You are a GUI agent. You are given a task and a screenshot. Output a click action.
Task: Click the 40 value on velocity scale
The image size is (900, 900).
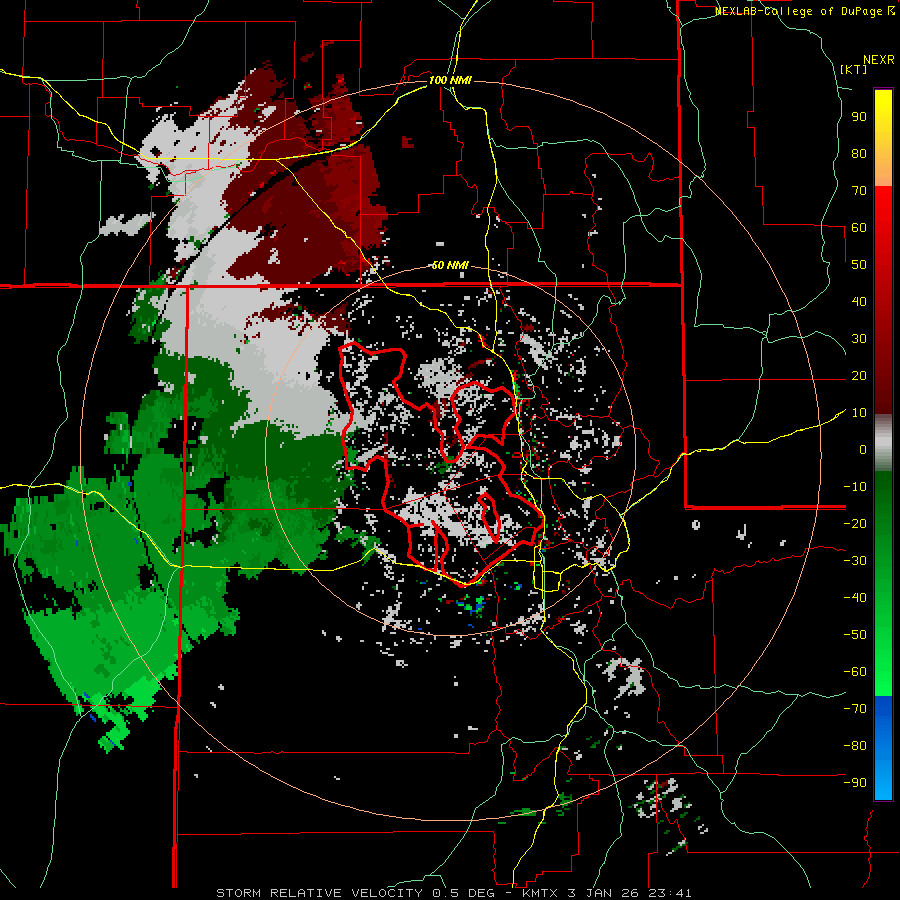pyautogui.click(x=859, y=301)
